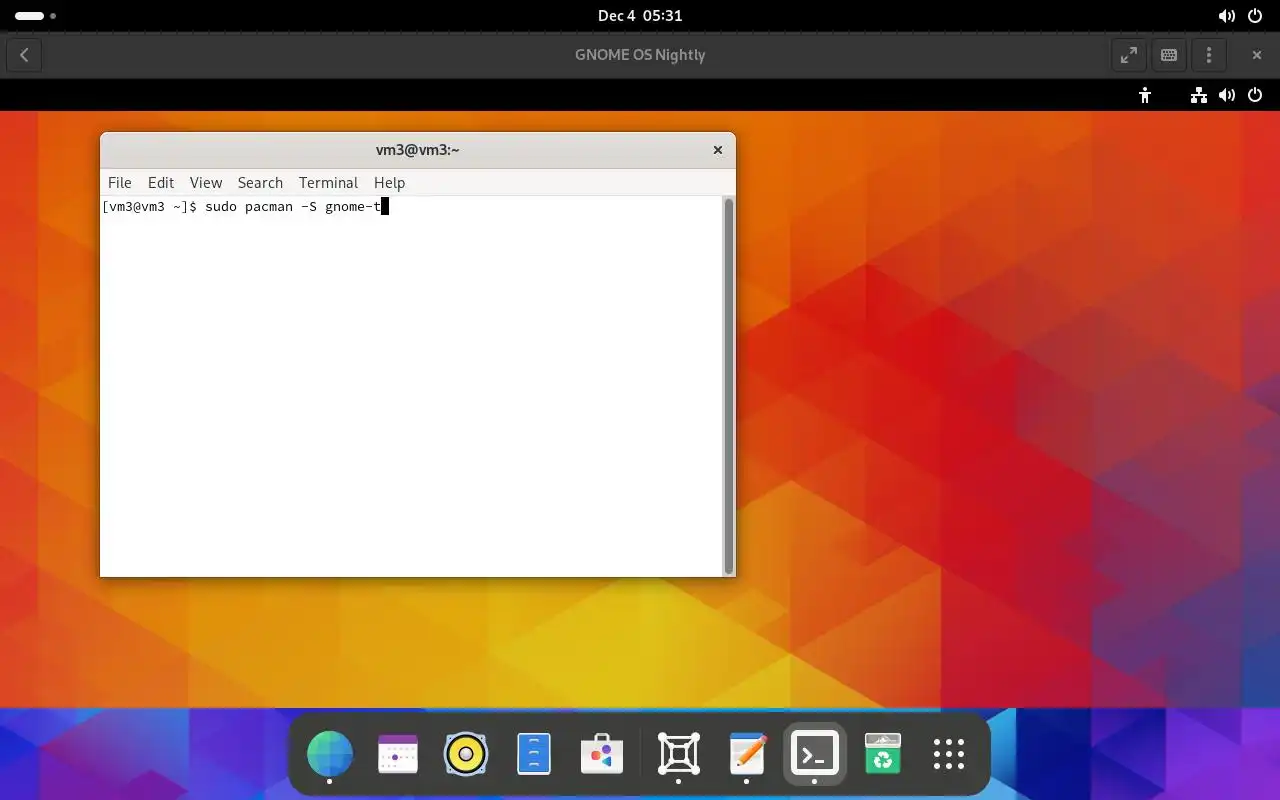1280x800 pixels.
Task: Open the Dec 4 05:31 clock menu
Action: point(640,16)
